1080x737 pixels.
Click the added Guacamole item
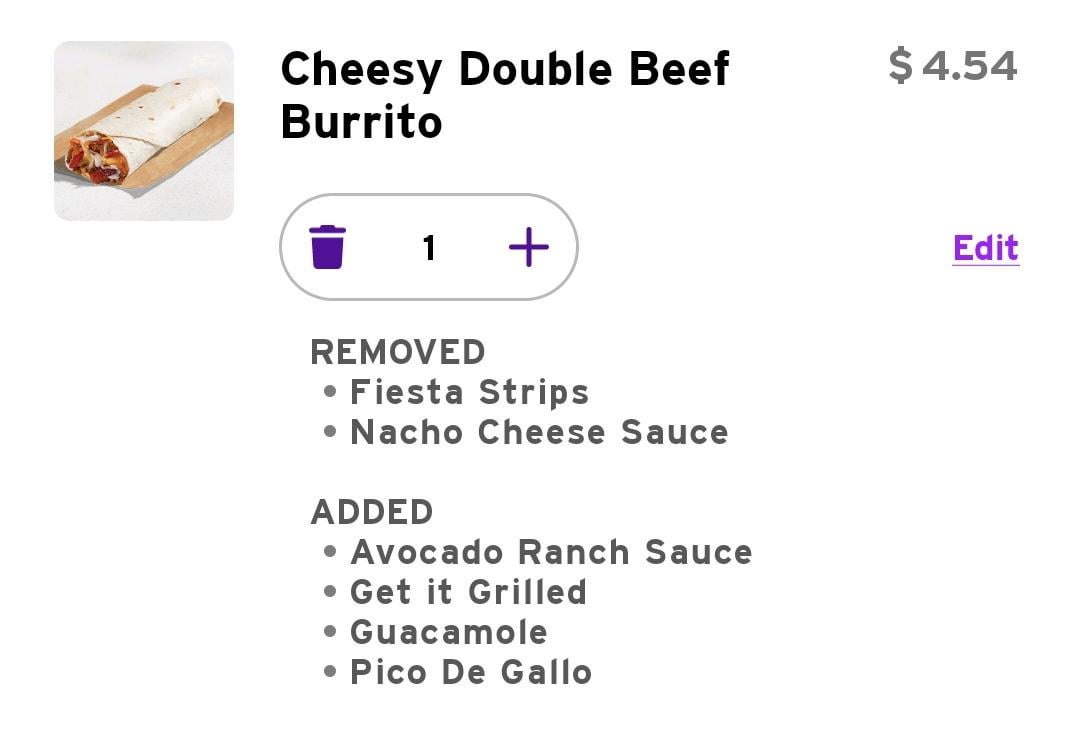[x=449, y=632]
